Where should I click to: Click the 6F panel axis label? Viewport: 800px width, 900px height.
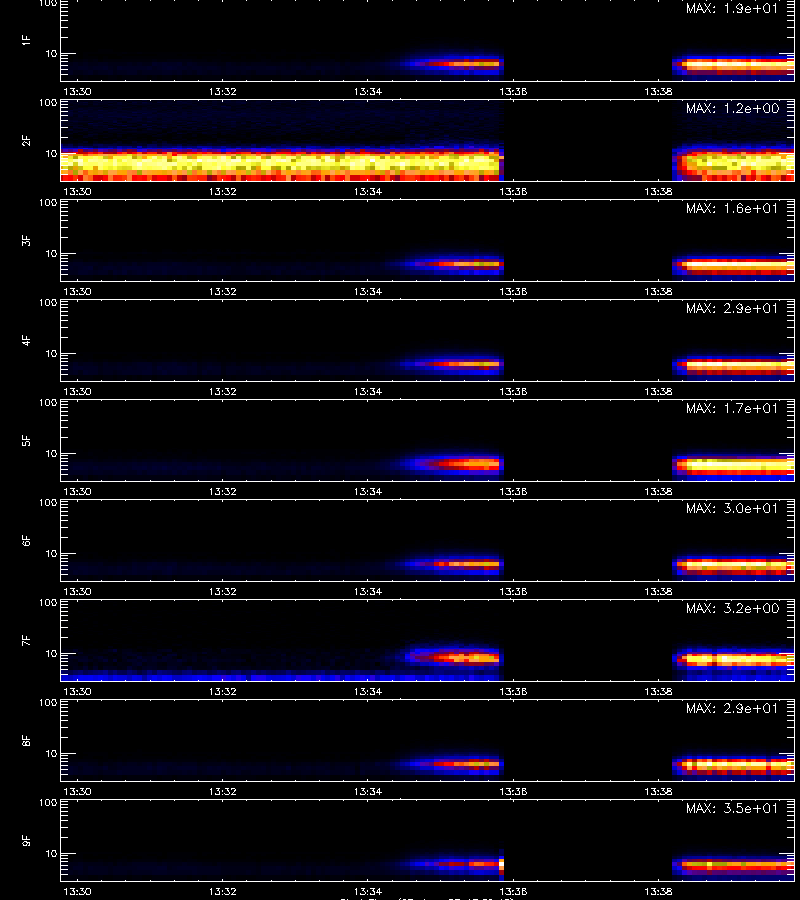26,540
